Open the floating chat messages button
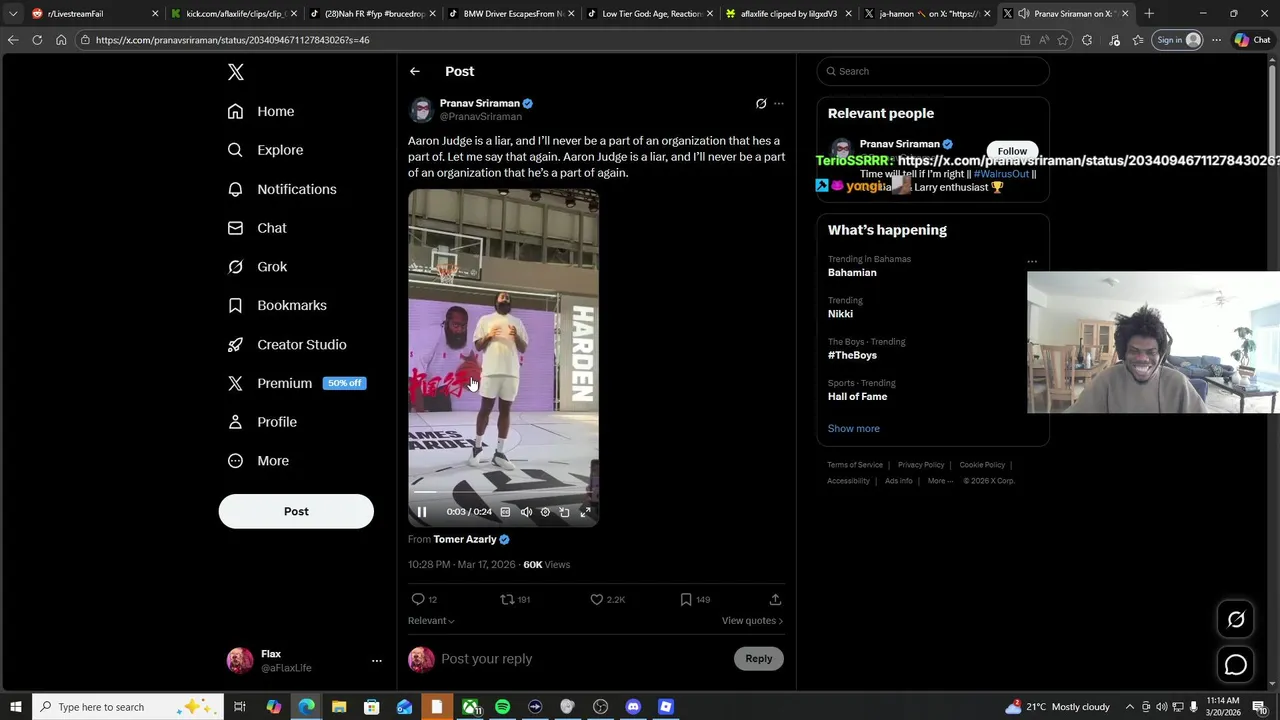 pos(1236,665)
